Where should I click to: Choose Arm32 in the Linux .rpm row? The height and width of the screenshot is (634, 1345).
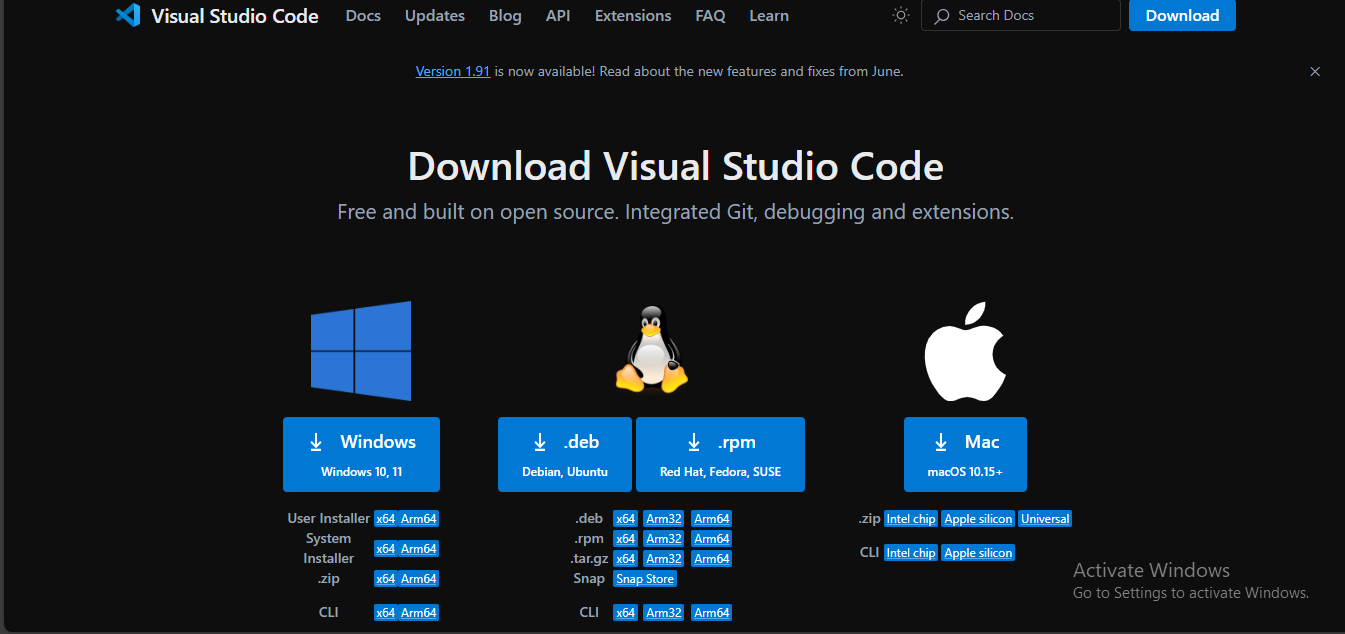click(x=664, y=539)
